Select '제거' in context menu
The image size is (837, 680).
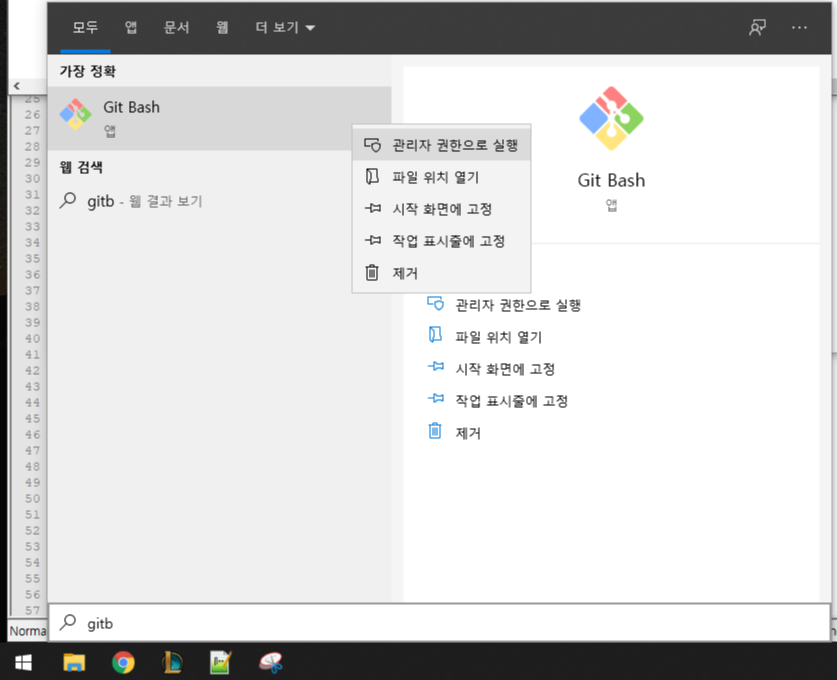click(441, 273)
